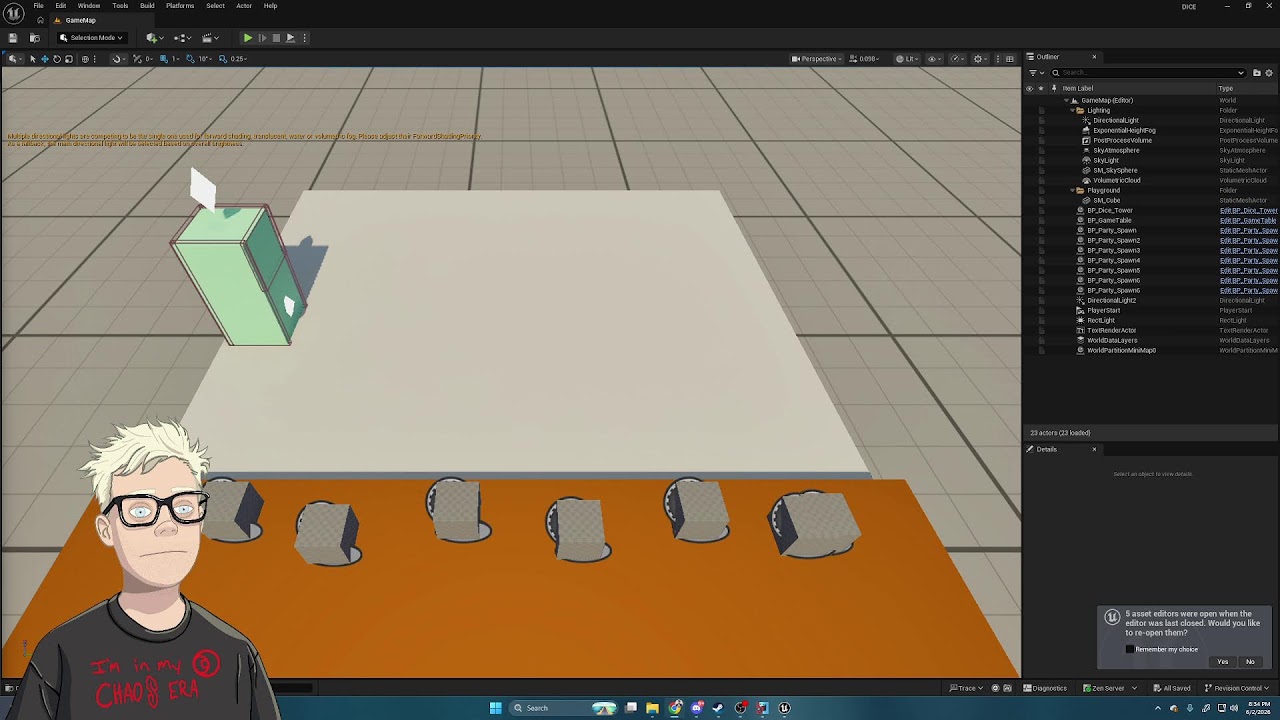Open the Selection Mode dropdown
Image resolution: width=1280 pixels, height=720 pixels.
(x=90, y=38)
